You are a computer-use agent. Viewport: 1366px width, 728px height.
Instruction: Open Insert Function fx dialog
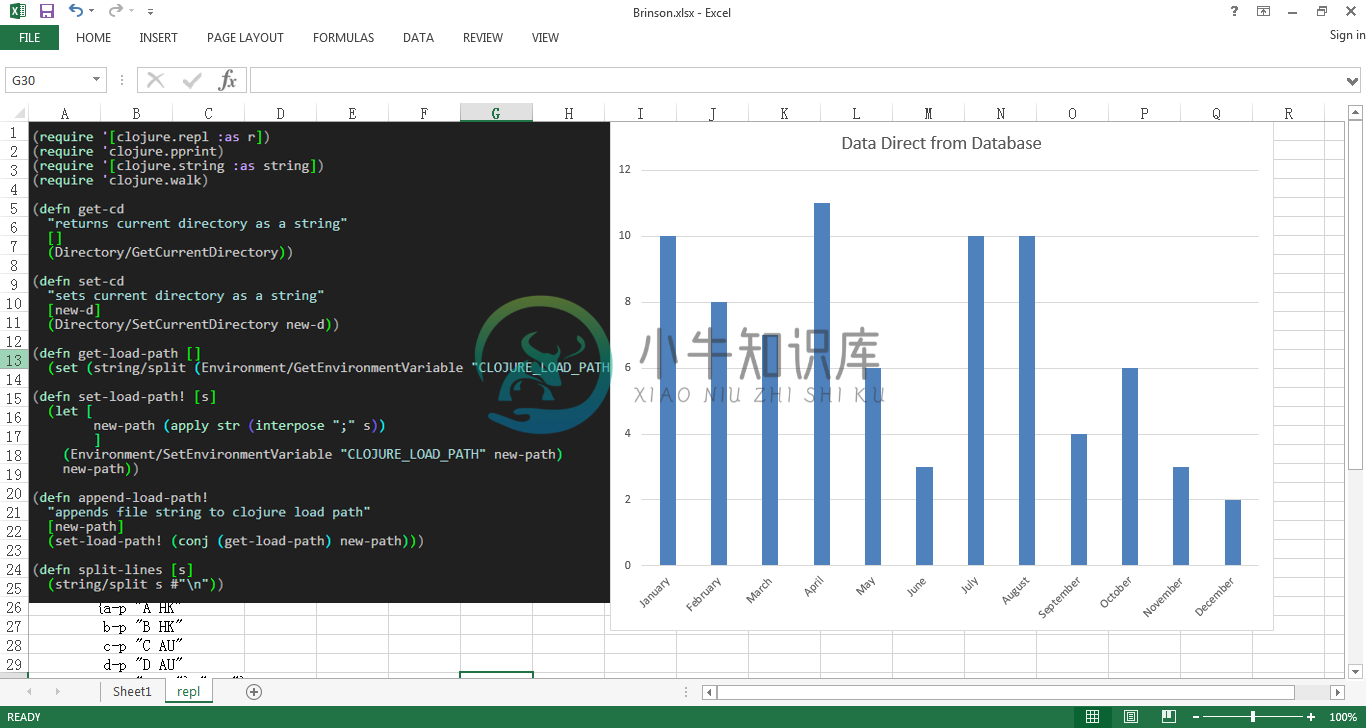[x=228, y=80]
